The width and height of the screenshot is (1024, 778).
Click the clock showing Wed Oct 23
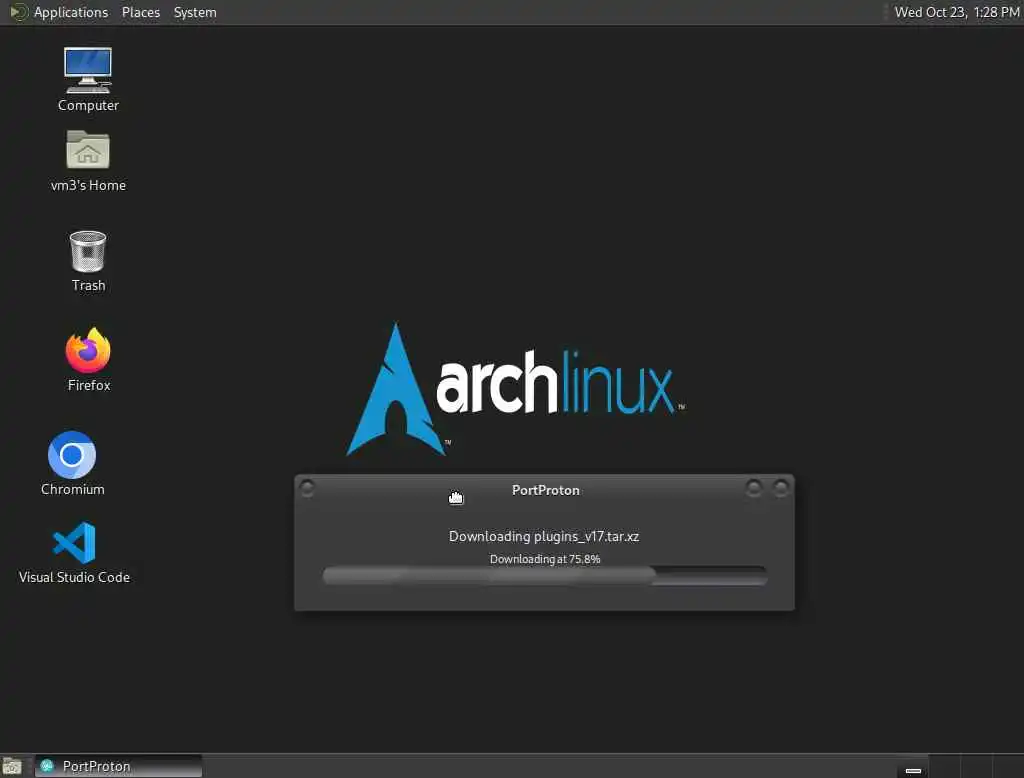956,12
